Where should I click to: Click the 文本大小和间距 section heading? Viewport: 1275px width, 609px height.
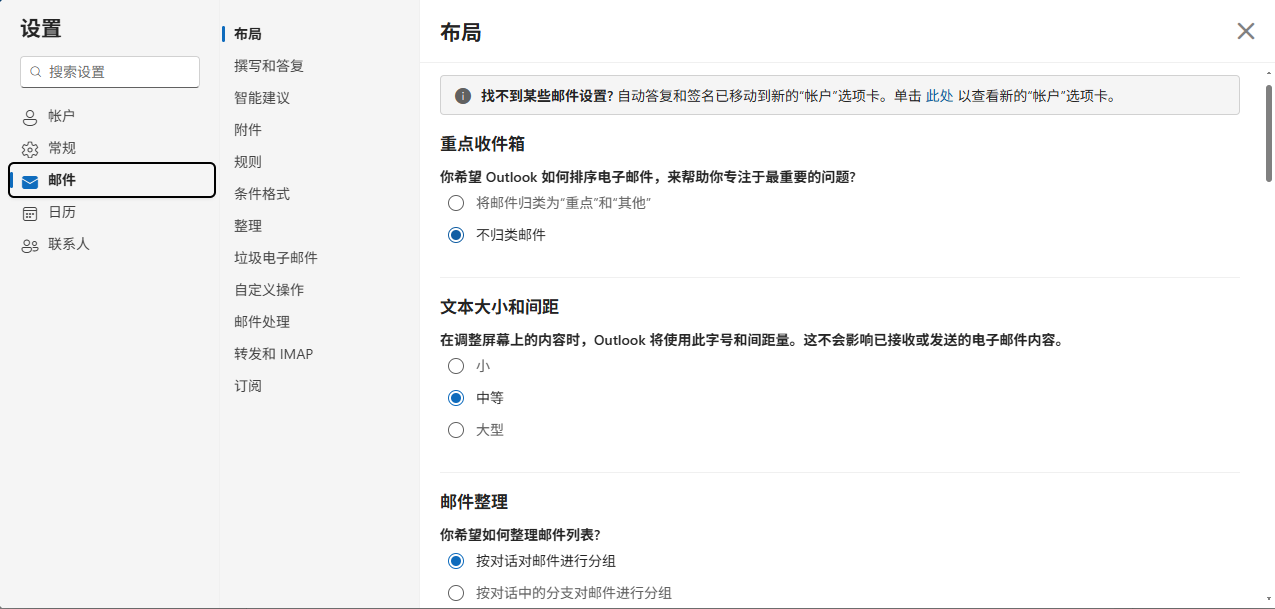click(x=499, y=307)
